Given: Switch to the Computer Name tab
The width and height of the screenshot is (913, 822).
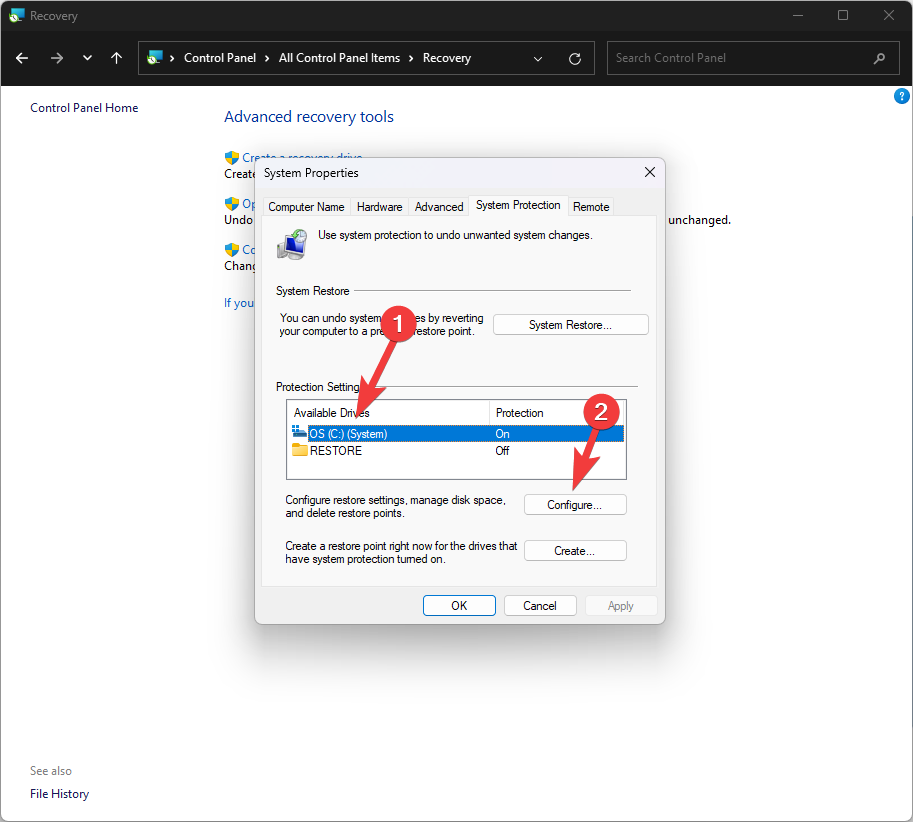Looking at the screenshot, I should (x=306, y=207).
